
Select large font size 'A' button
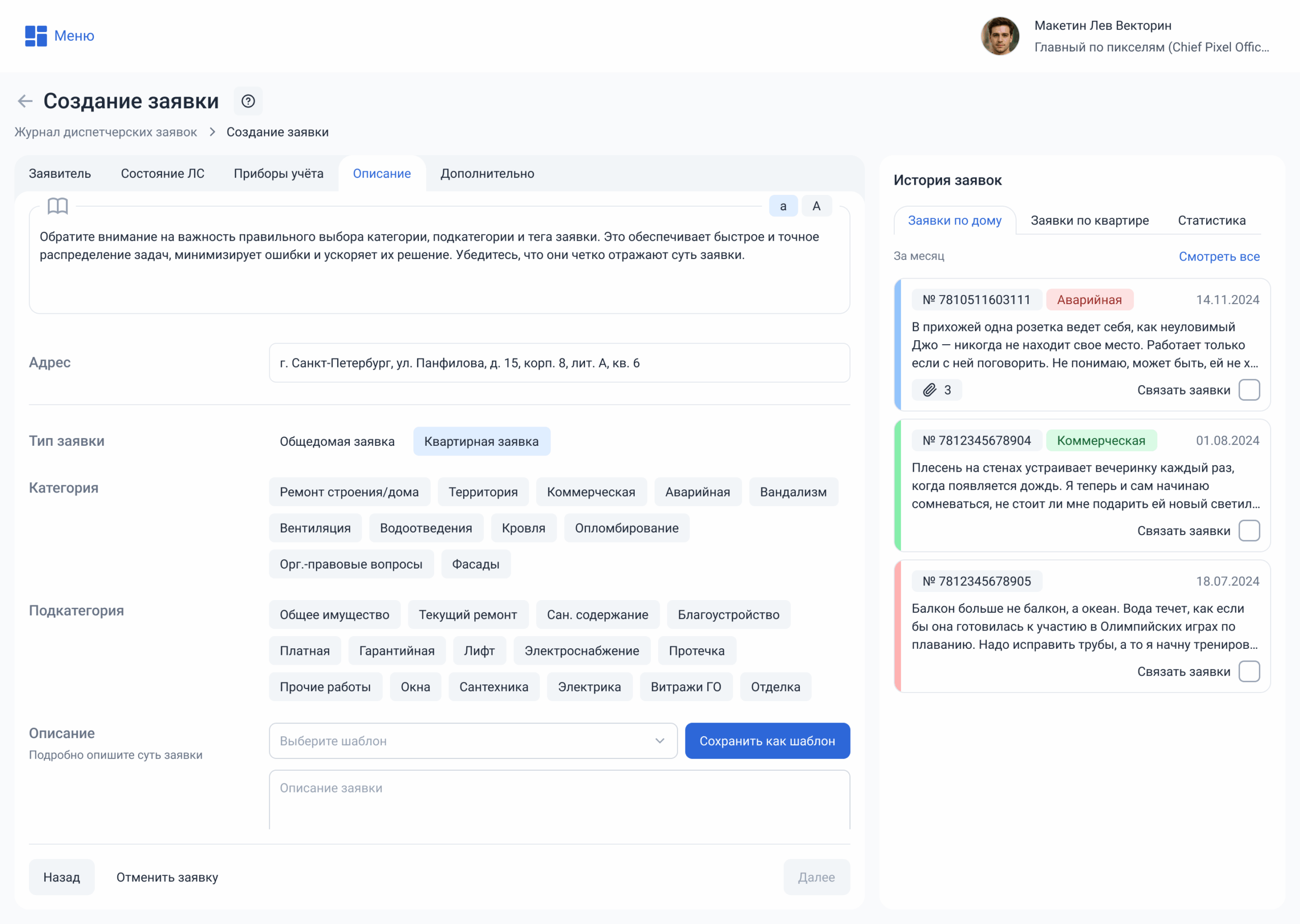(x=817, y=206)
